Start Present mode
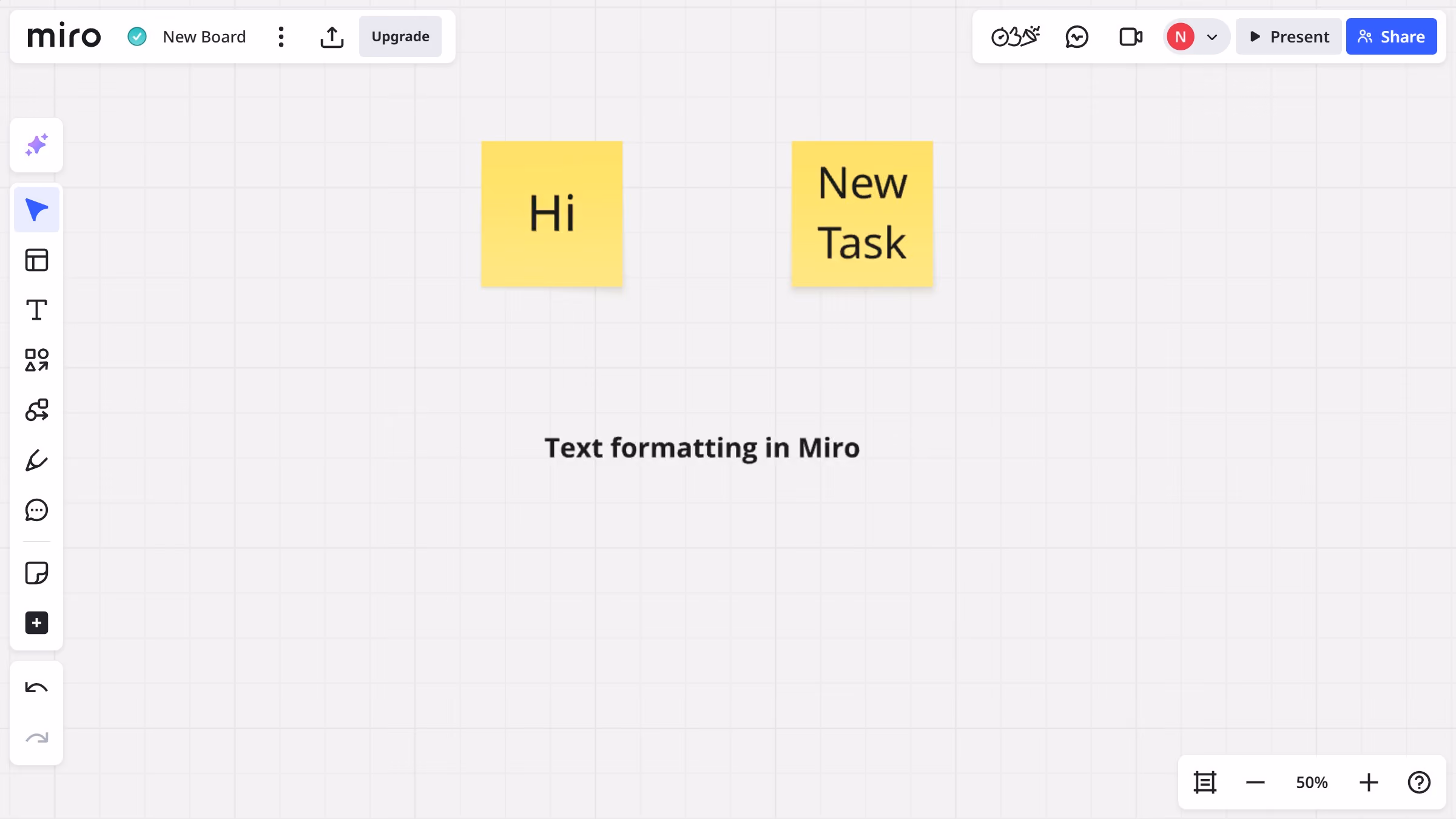 pyautogui.click(x=1289, y=37)
